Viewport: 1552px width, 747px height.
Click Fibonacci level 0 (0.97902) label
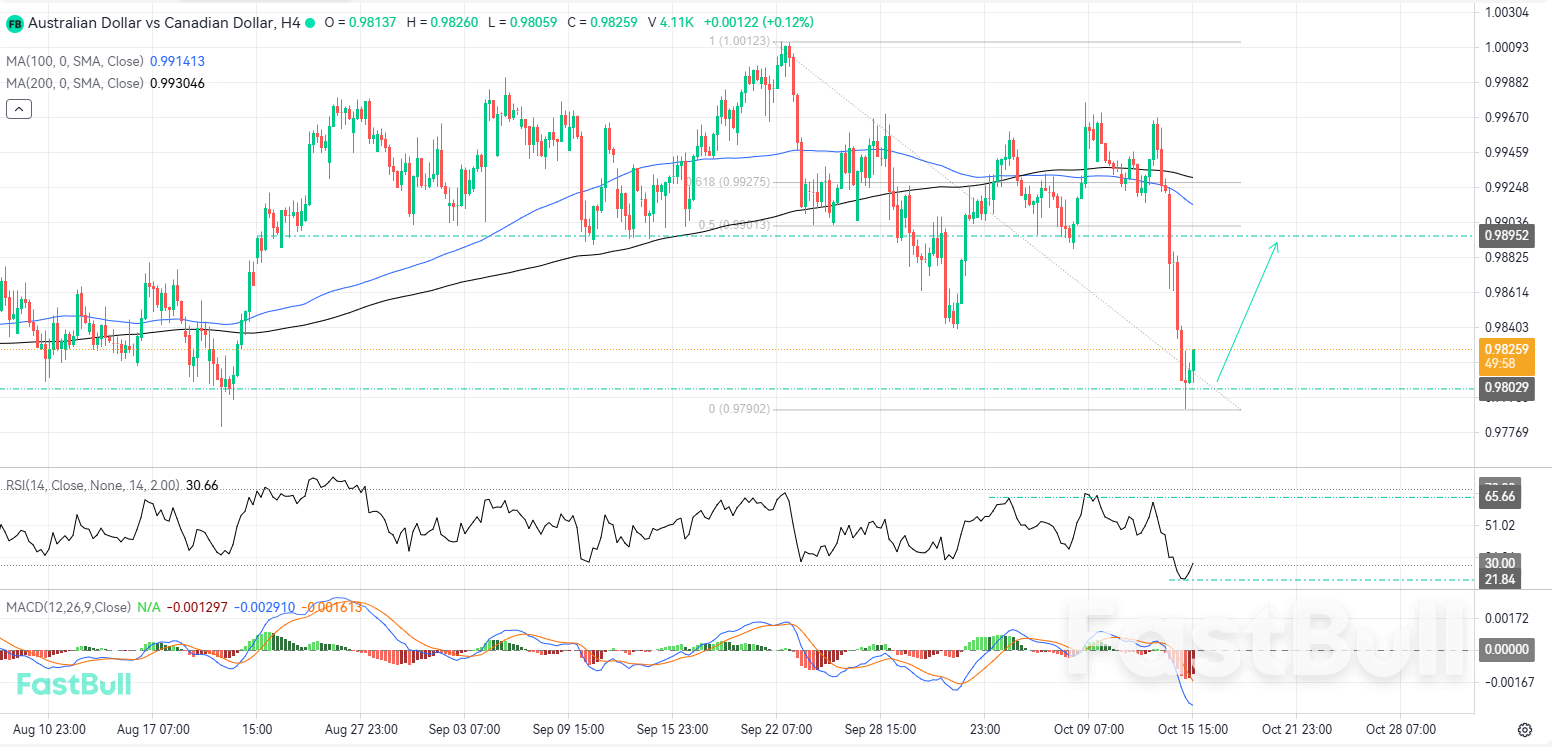(x=739, y=409)
